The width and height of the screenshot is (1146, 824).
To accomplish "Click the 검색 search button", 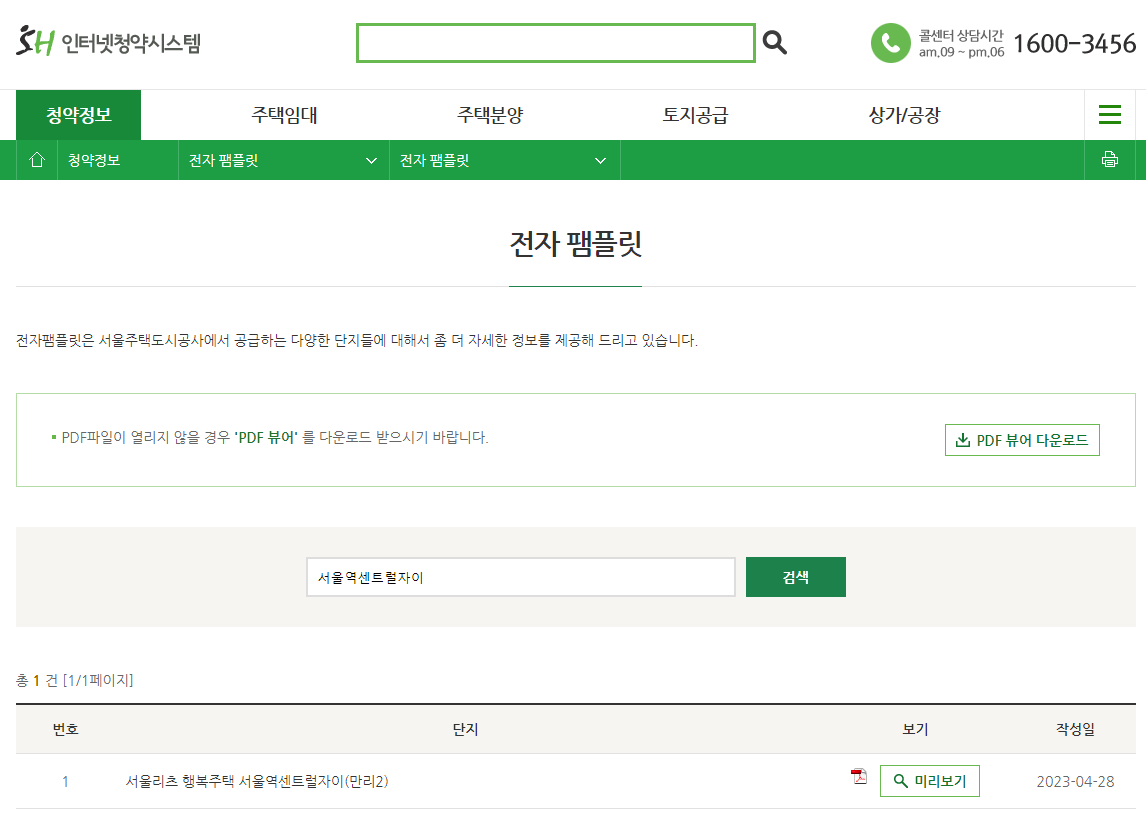I will point(795,577).
